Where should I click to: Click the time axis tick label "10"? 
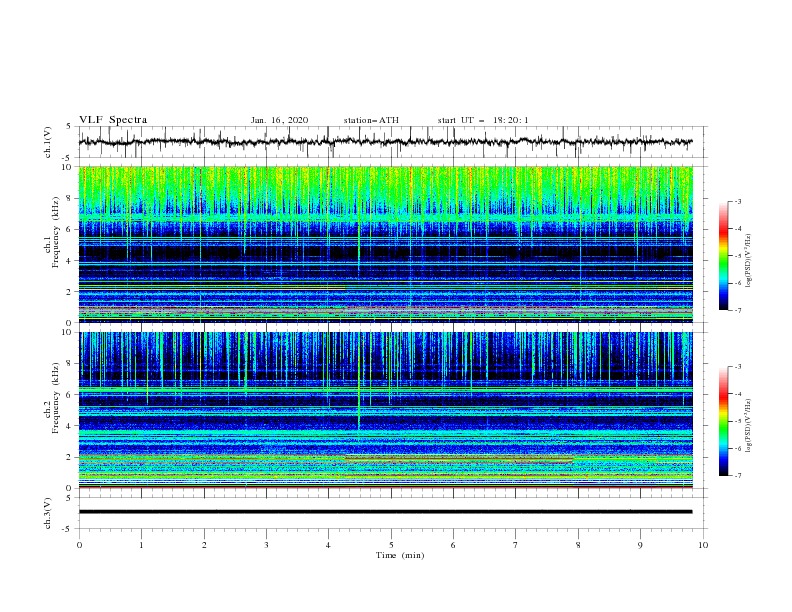point(703,545)
